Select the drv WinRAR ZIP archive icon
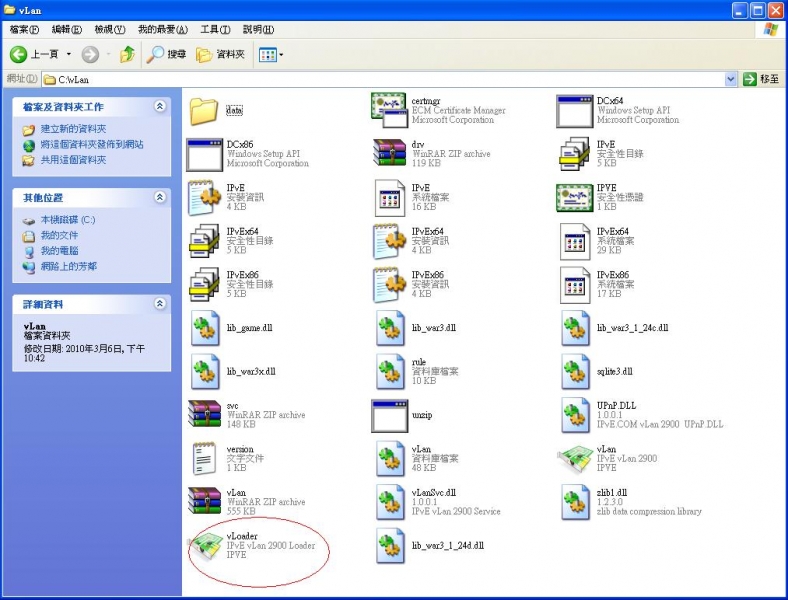Screen dimensions: 788x600 point(389,153)
